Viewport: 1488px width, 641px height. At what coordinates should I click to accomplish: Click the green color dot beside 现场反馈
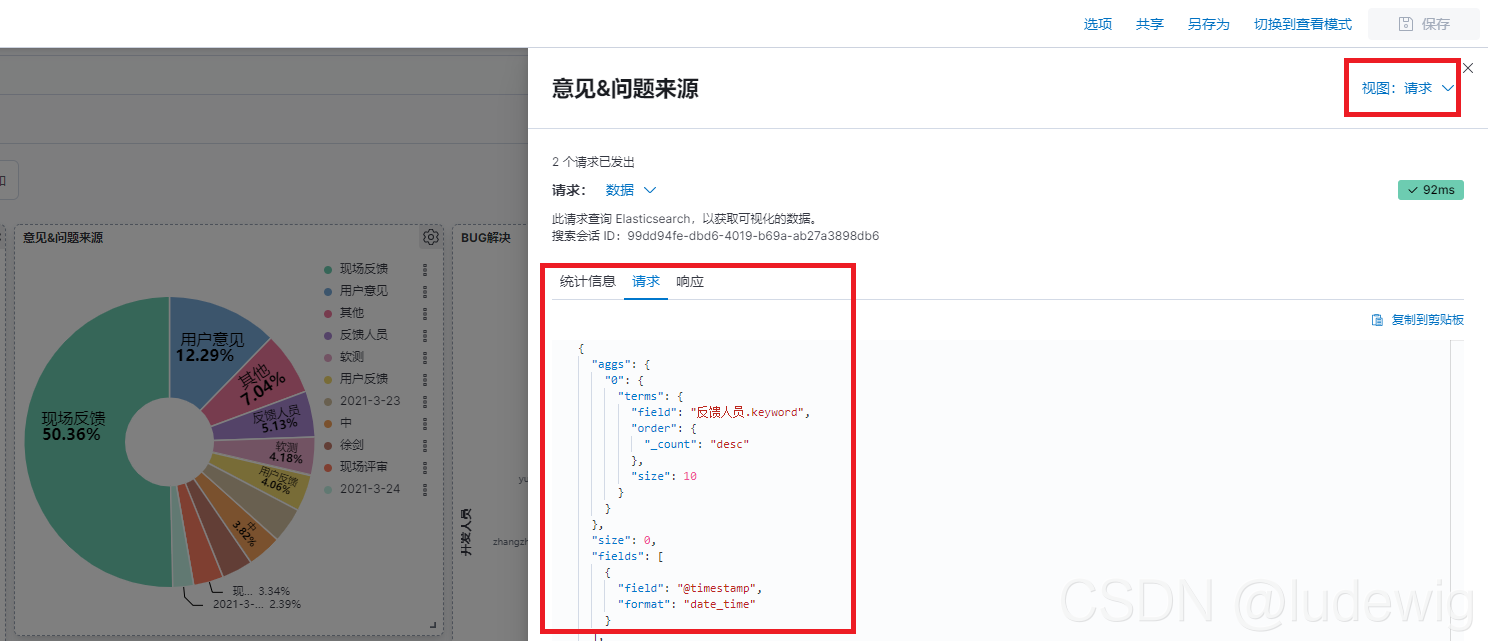pos(327,268)
